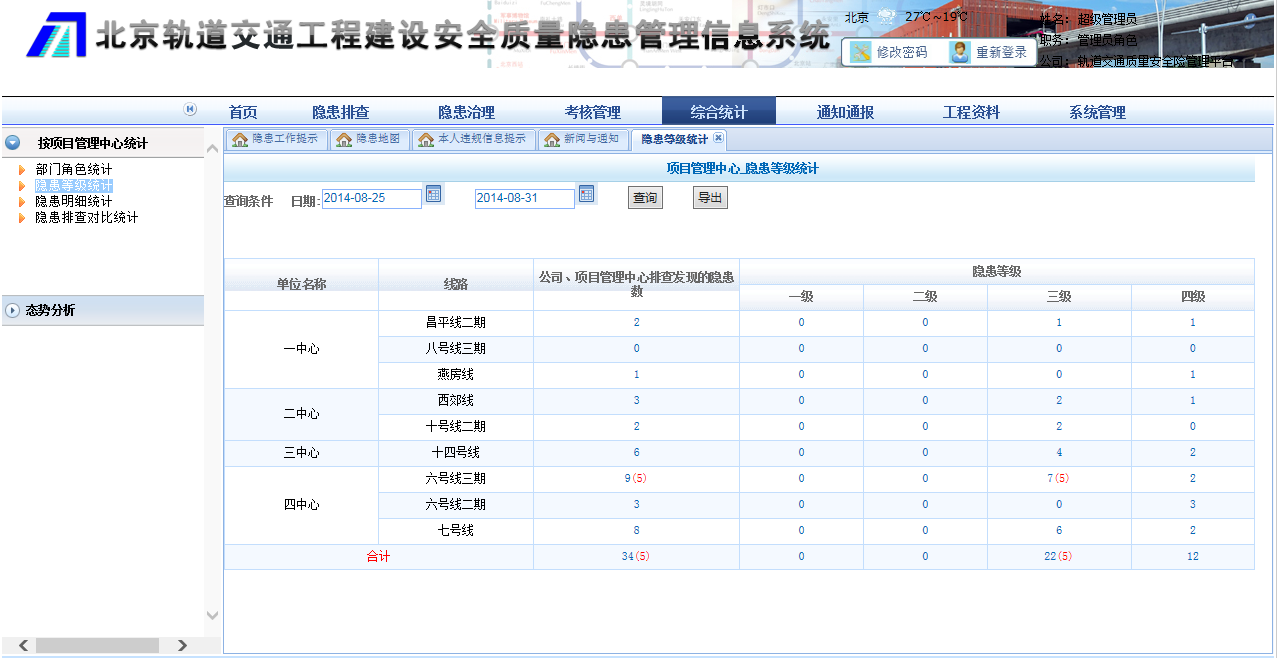
Task: Close the 隐患等级统计 tab
Action: tap(718, 138)
